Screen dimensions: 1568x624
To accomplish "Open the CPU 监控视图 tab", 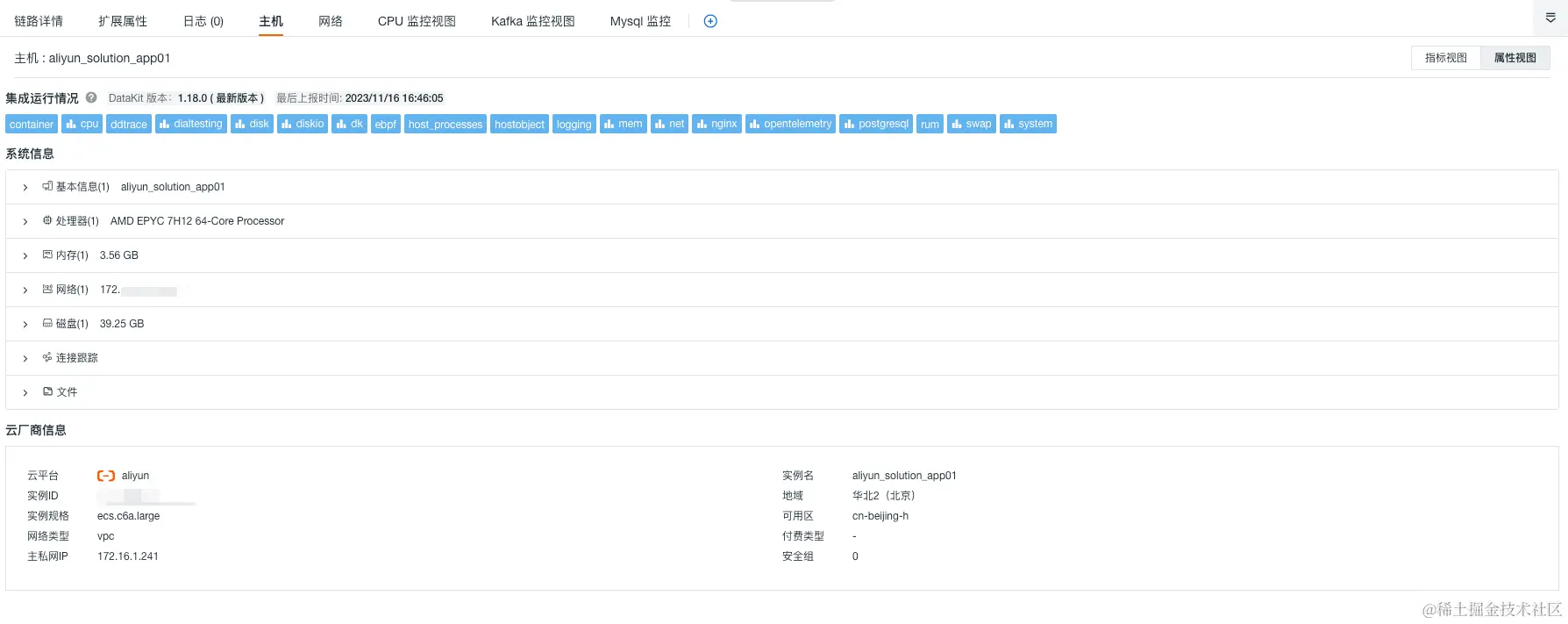I will click(x=417, y=21).
